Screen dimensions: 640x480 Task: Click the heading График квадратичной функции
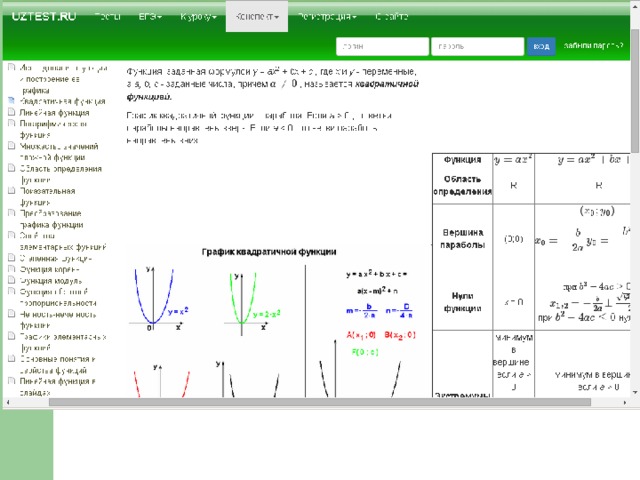(269, 252)
